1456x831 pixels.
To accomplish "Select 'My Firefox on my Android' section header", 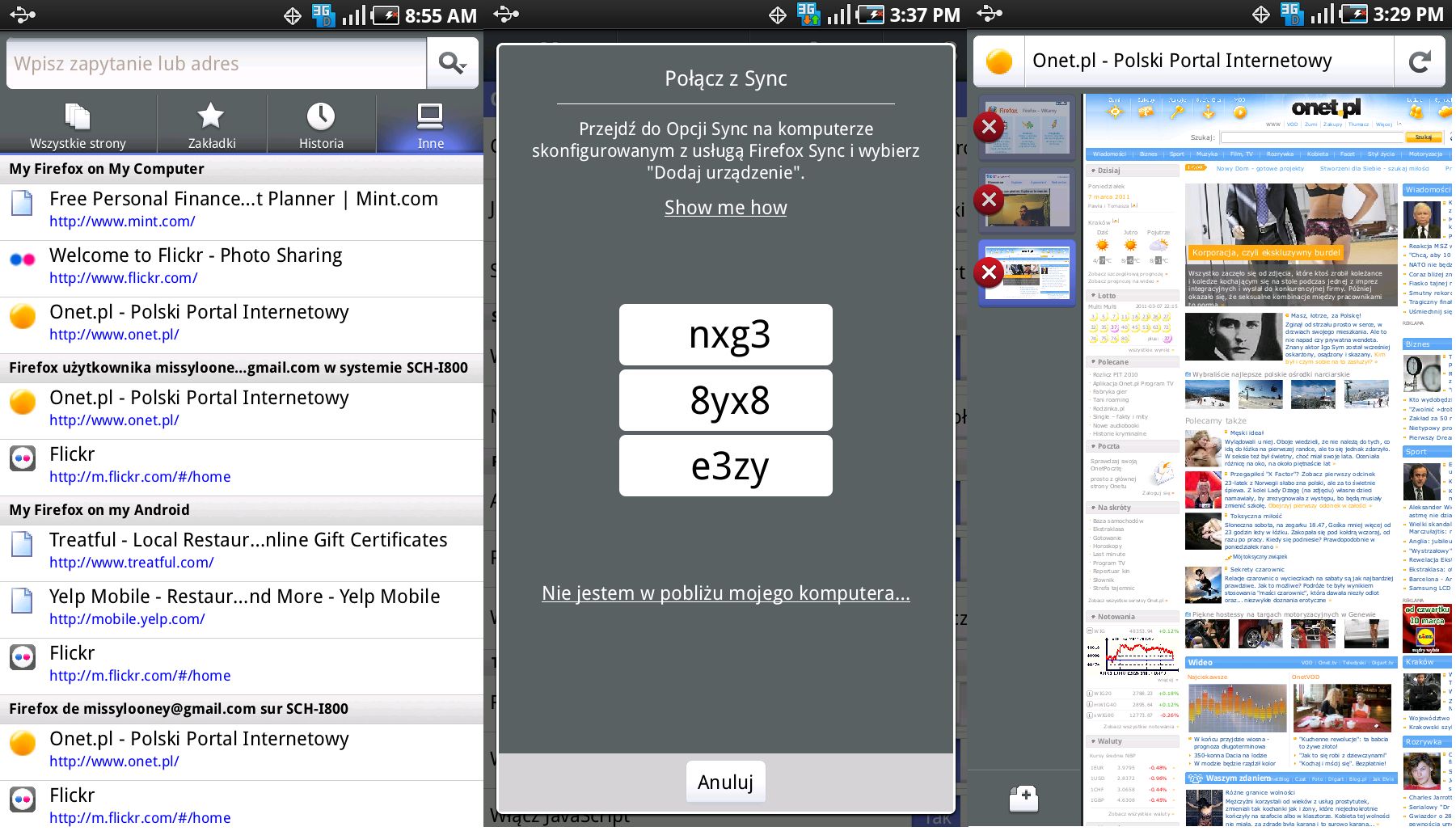I will click(x=242, y=510).
